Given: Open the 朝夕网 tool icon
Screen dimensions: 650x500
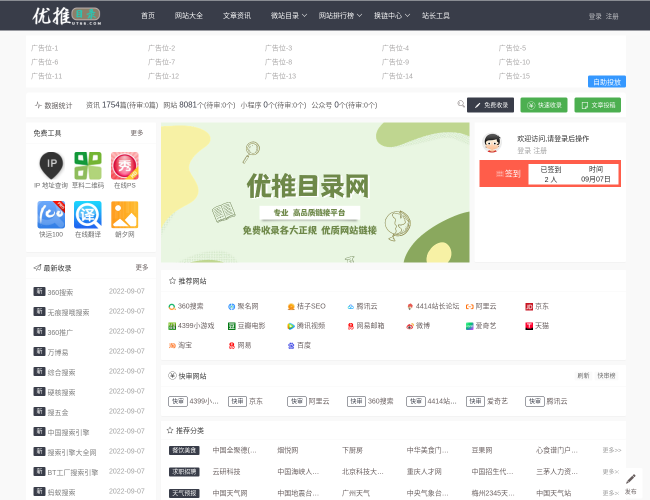Looking at the screenshot, I should [x=125, y=215].
